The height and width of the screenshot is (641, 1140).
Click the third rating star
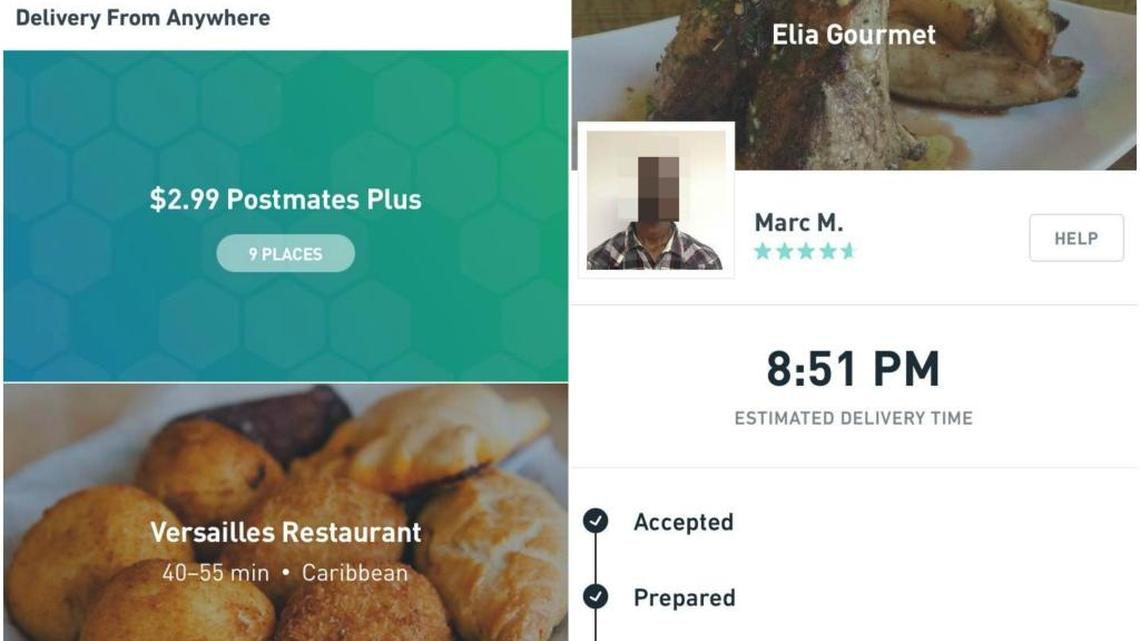tap(806, 251)
